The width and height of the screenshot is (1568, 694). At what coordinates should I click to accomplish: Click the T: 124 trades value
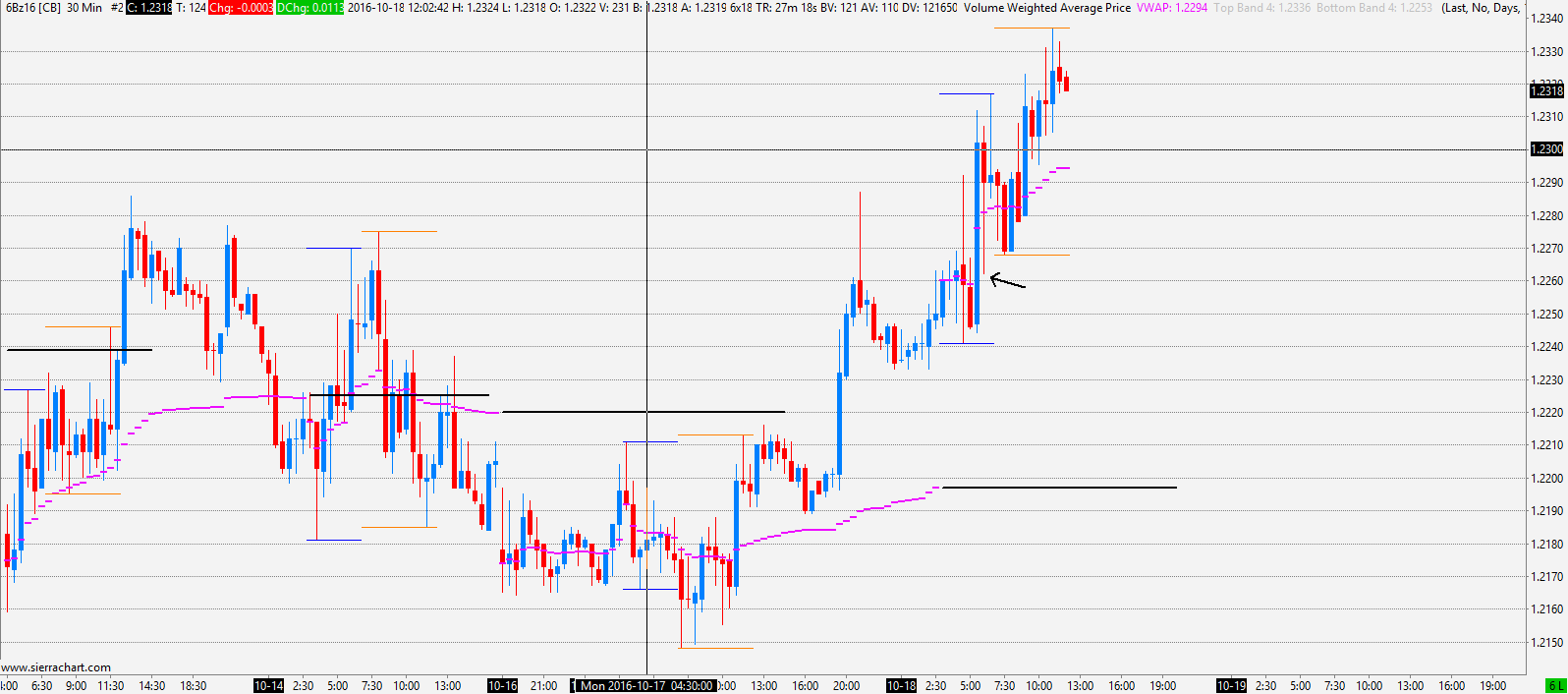coord(191,8)
